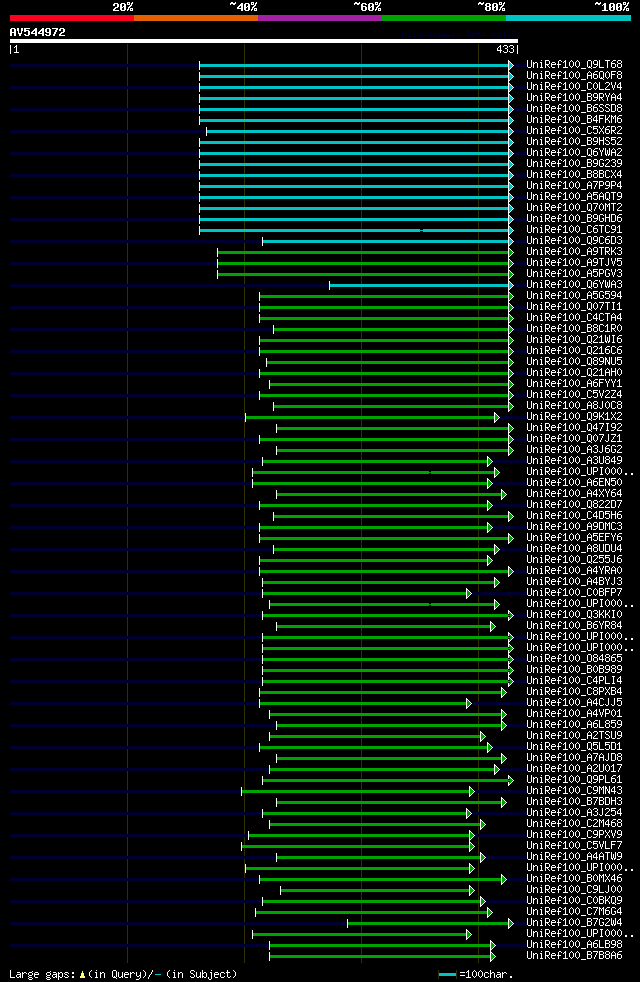Select the UniRef100_A4XY64 label
This screenshot has height=982, width=640.
coord(574,494)
